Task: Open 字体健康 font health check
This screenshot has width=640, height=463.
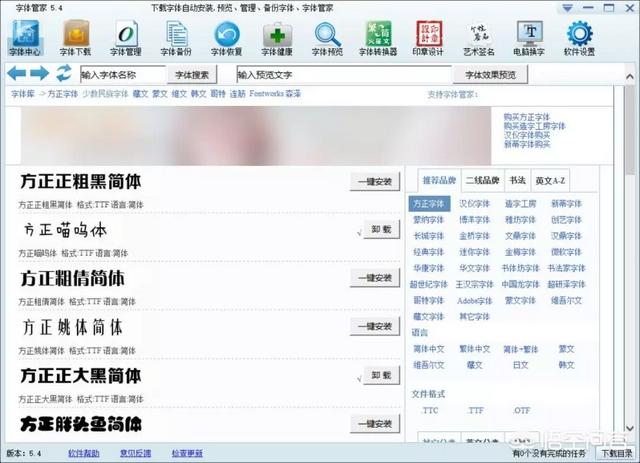Action: click(x=277, y=38)
